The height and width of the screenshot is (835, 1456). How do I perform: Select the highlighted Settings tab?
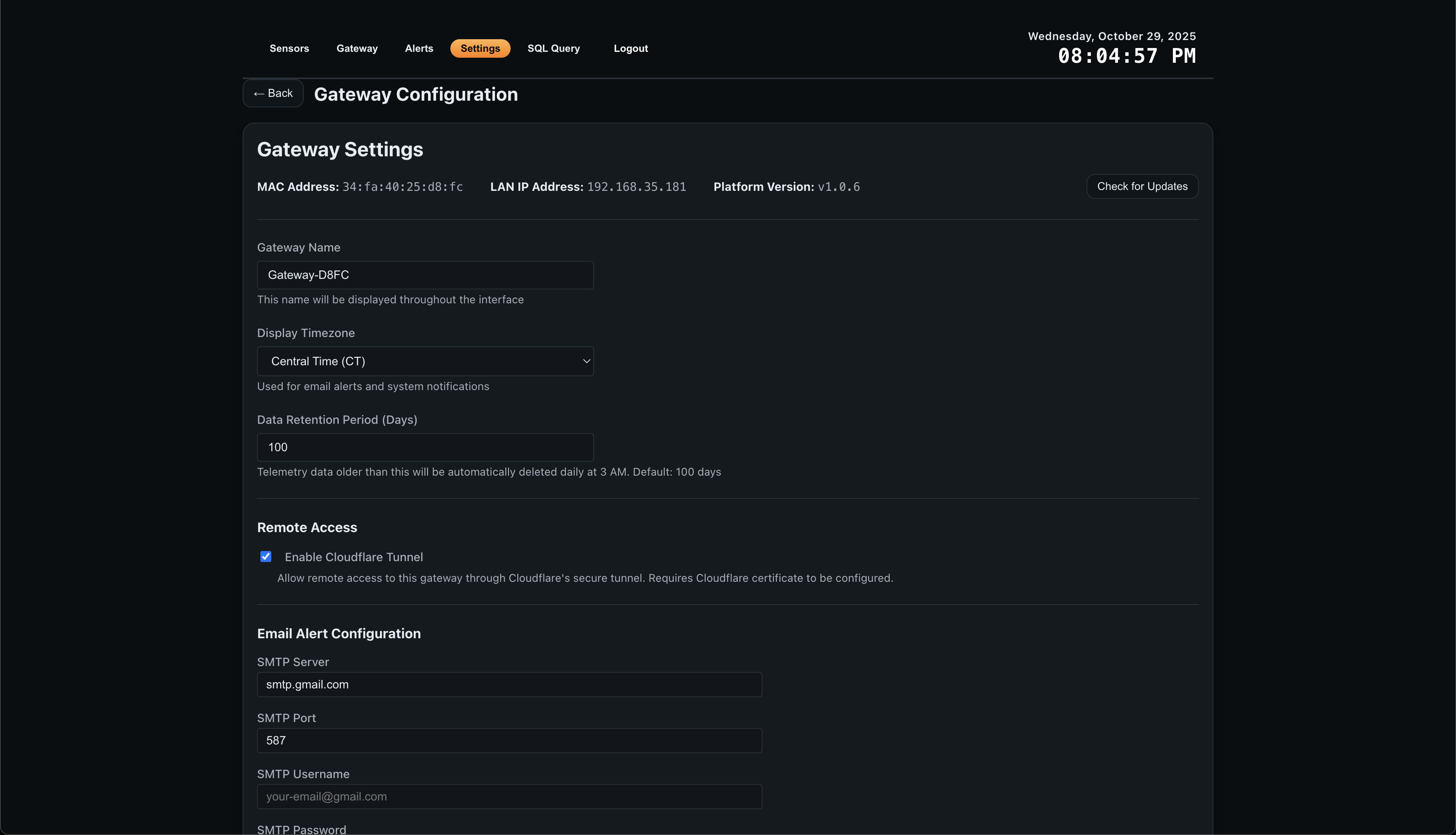tap(480, 48)
